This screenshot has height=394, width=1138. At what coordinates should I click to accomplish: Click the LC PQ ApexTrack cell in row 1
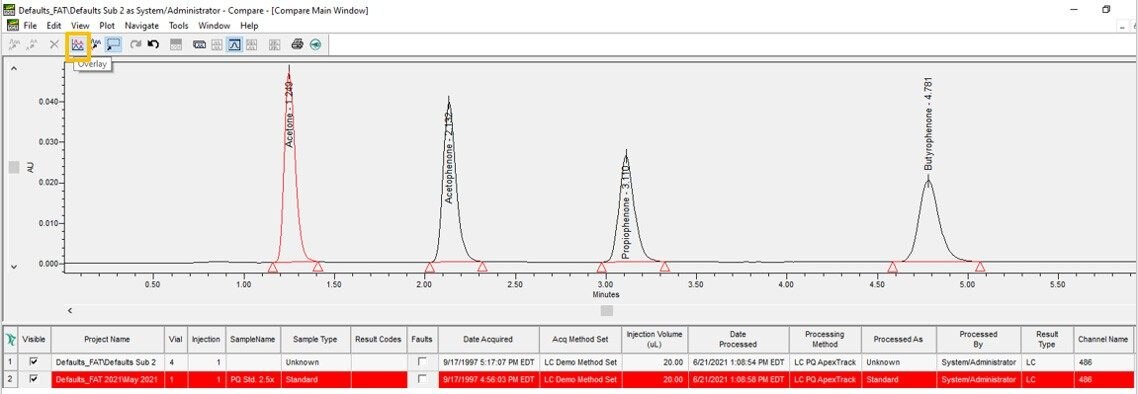point(824,361)
